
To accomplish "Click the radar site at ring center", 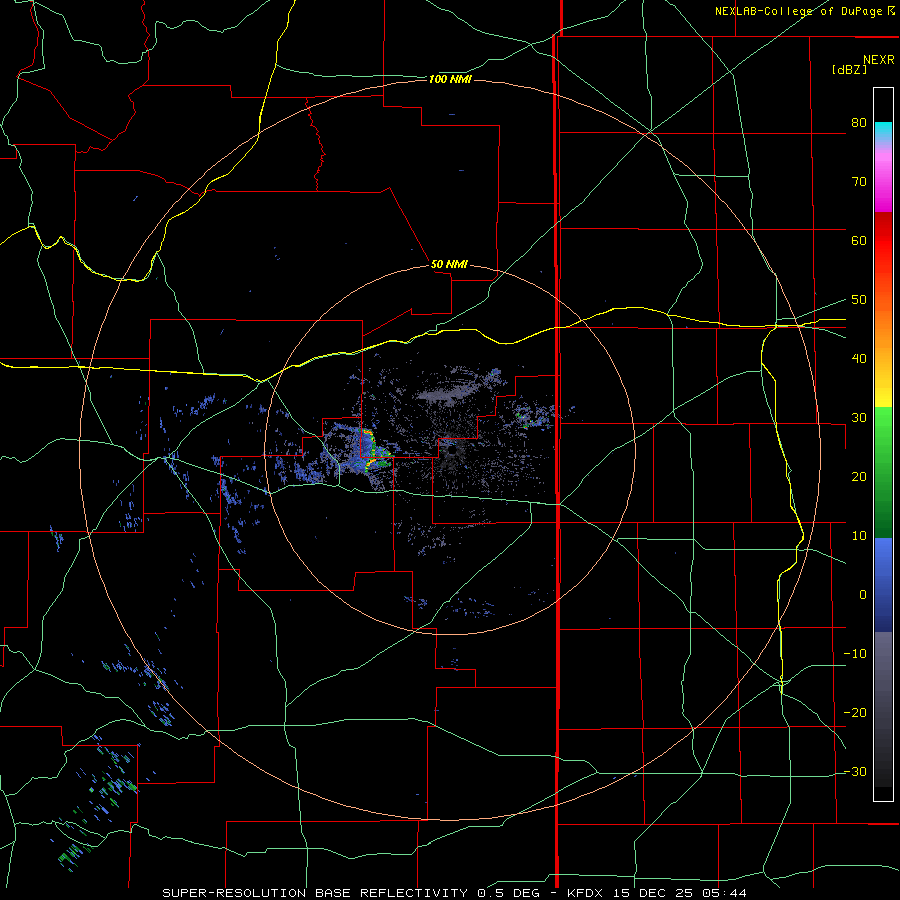I will [x=451, y=451].
